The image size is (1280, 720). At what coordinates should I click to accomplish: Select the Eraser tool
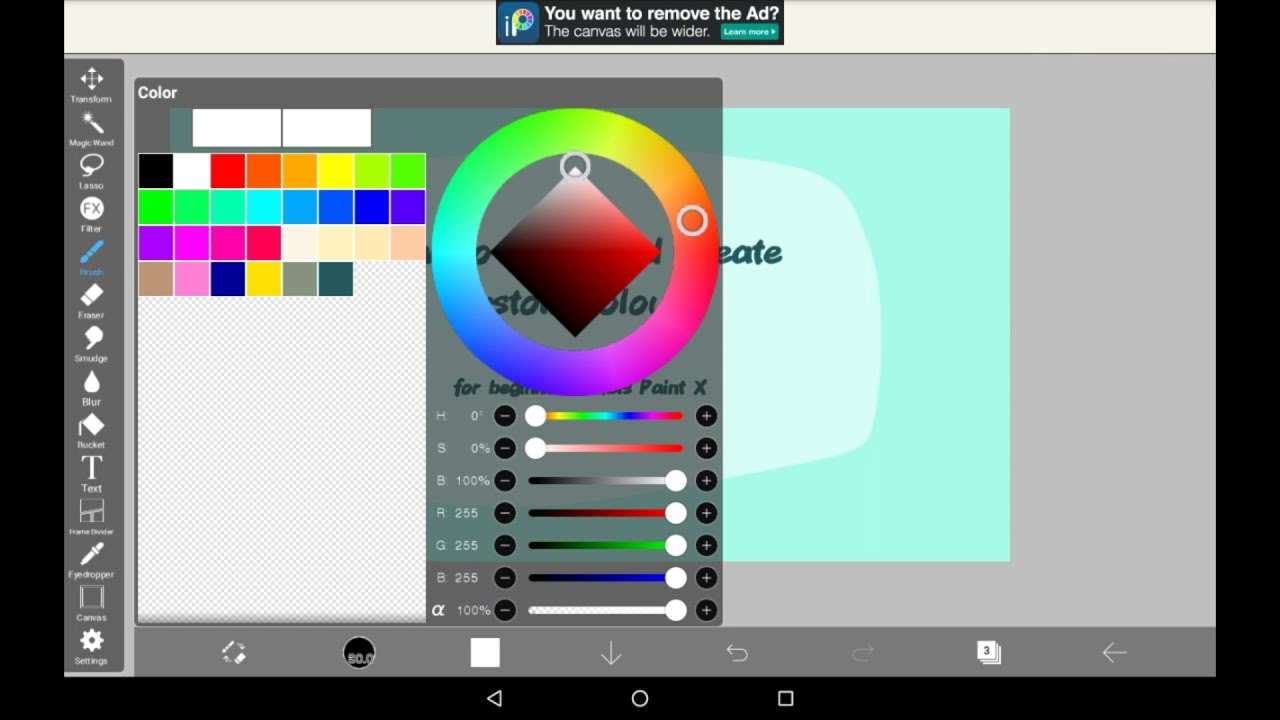(x=92, y=296)
